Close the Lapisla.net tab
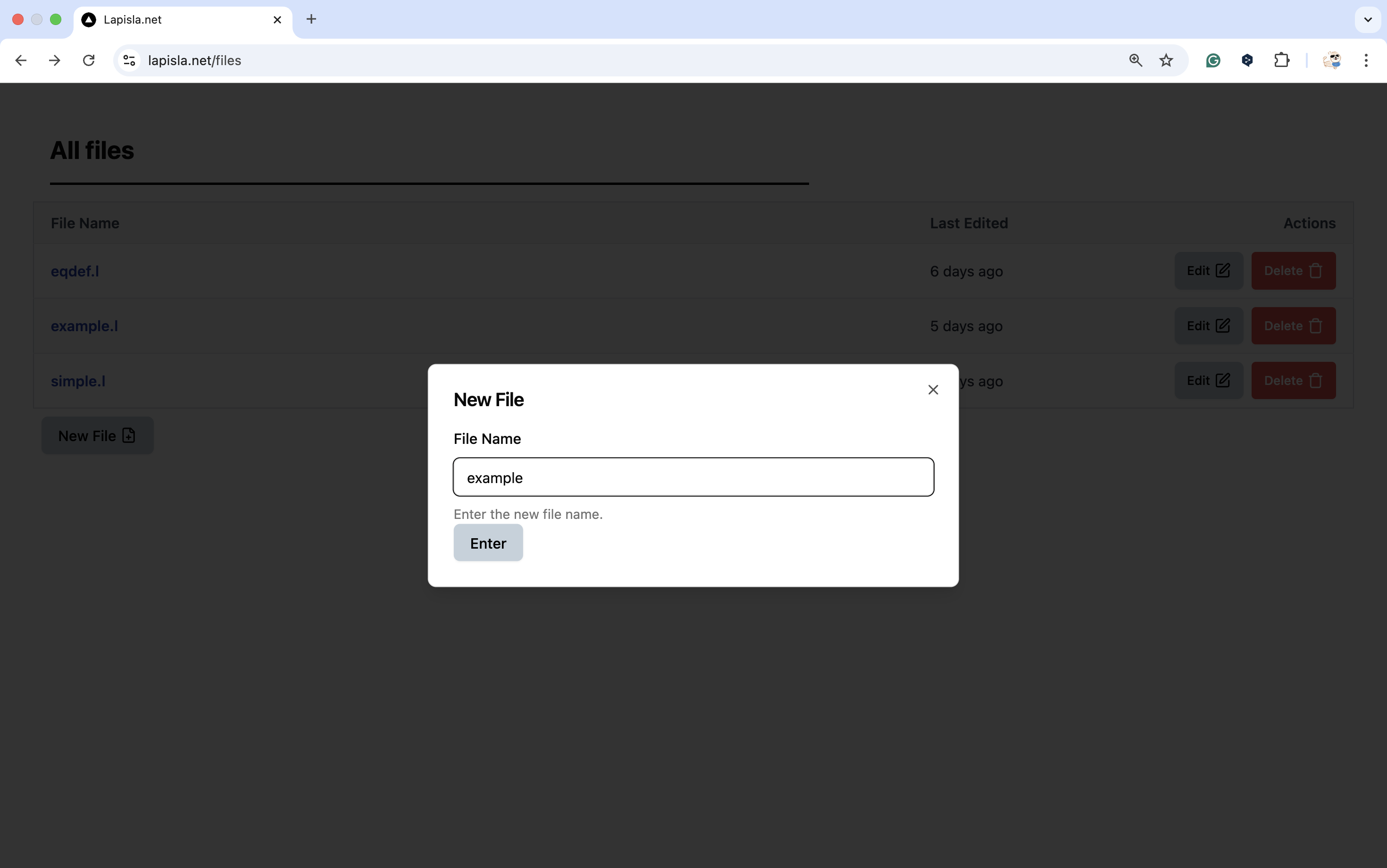1387x868 pixels. 277,19
